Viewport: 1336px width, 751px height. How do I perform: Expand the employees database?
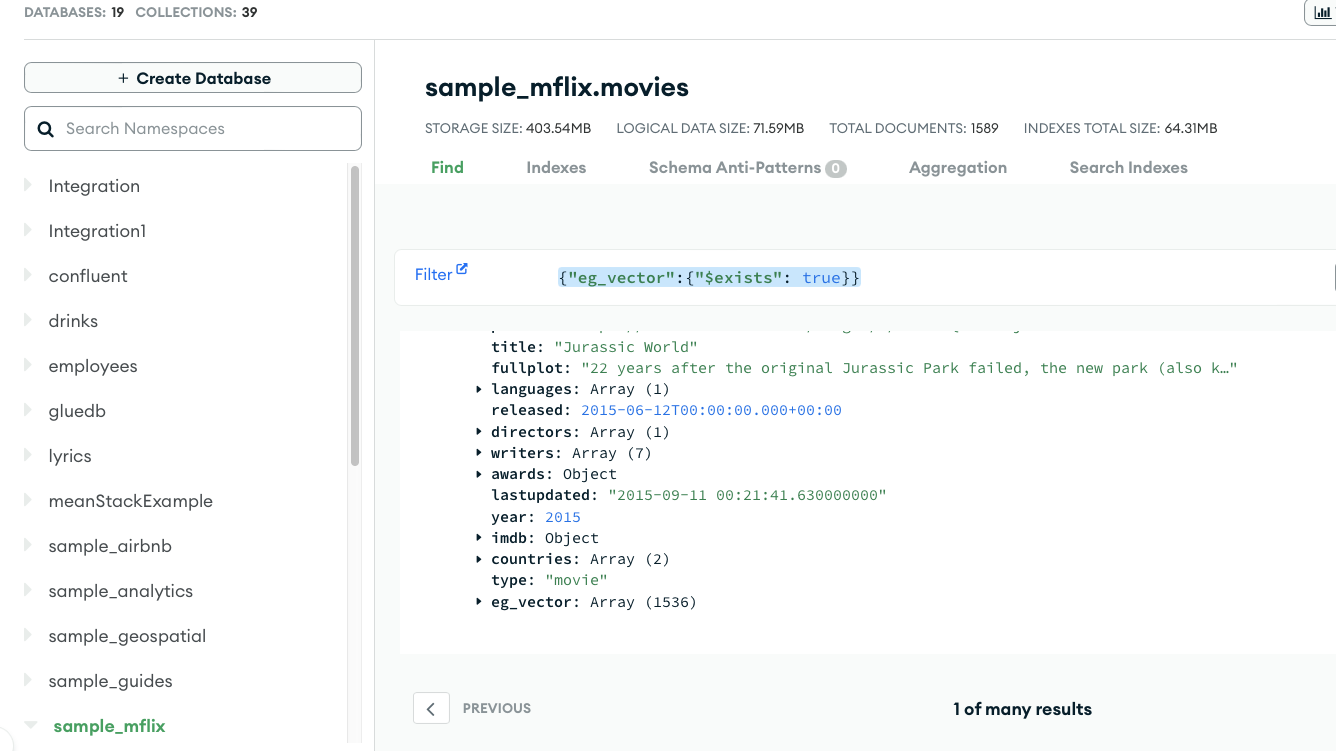tap(28, 365)
